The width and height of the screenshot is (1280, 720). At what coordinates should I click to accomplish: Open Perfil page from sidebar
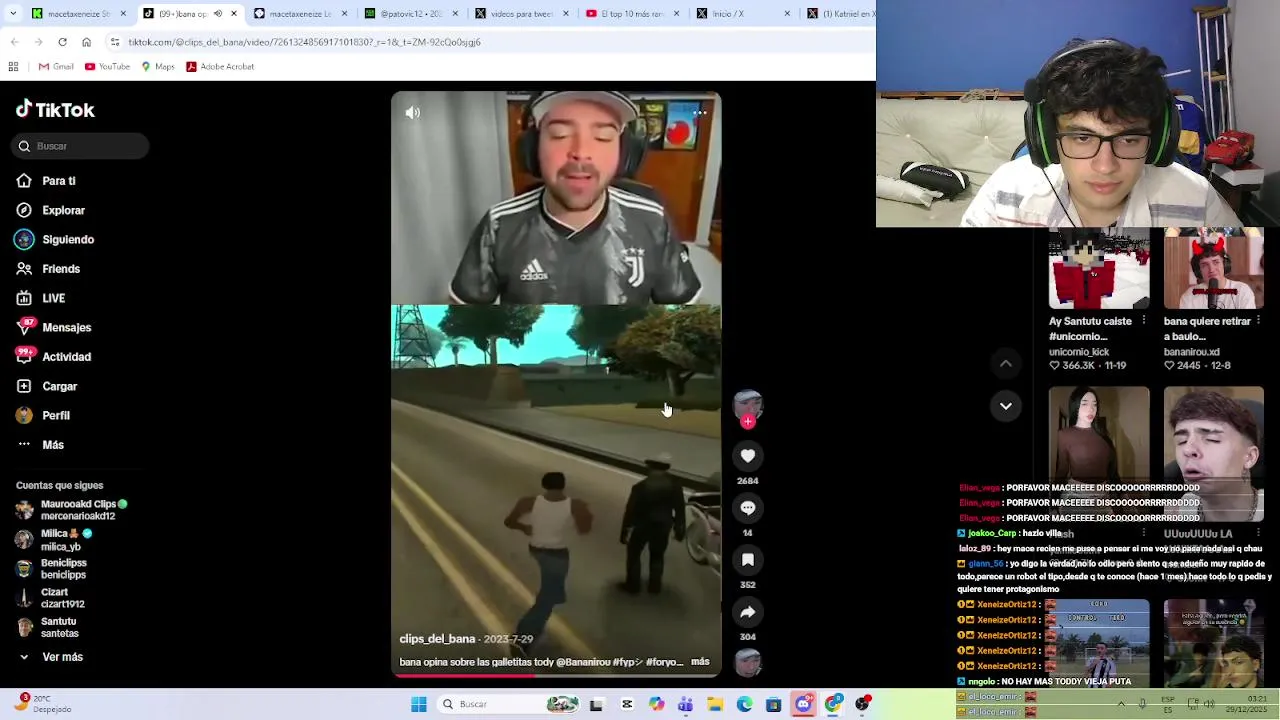[43, 415]
